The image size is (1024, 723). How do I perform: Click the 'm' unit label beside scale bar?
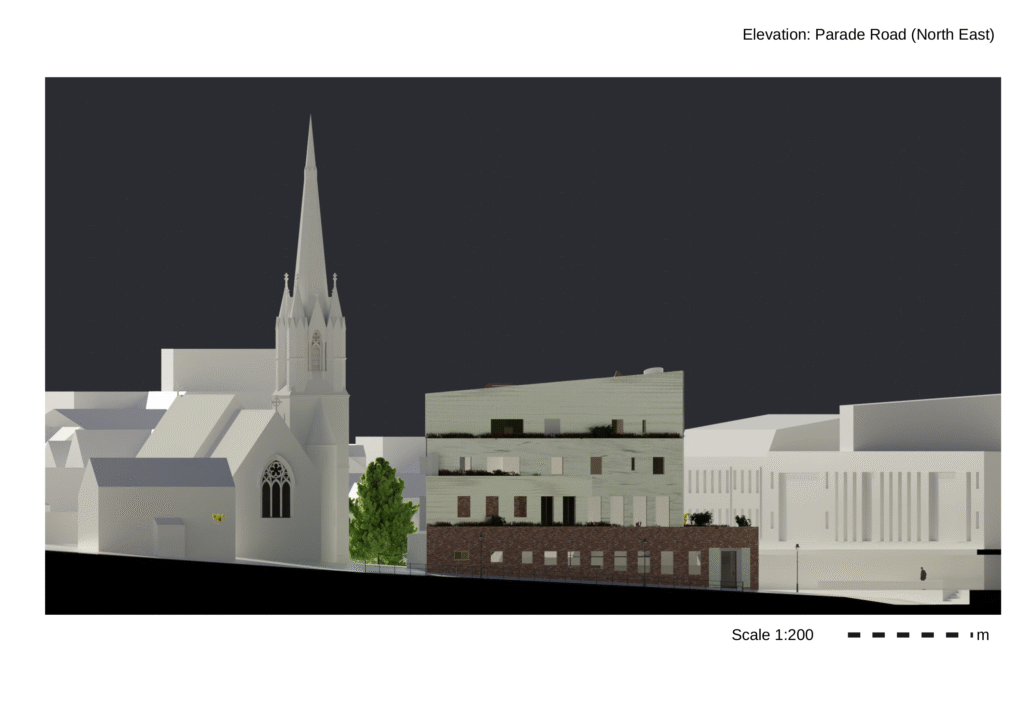pyautogui.click(x=982, y=635)
